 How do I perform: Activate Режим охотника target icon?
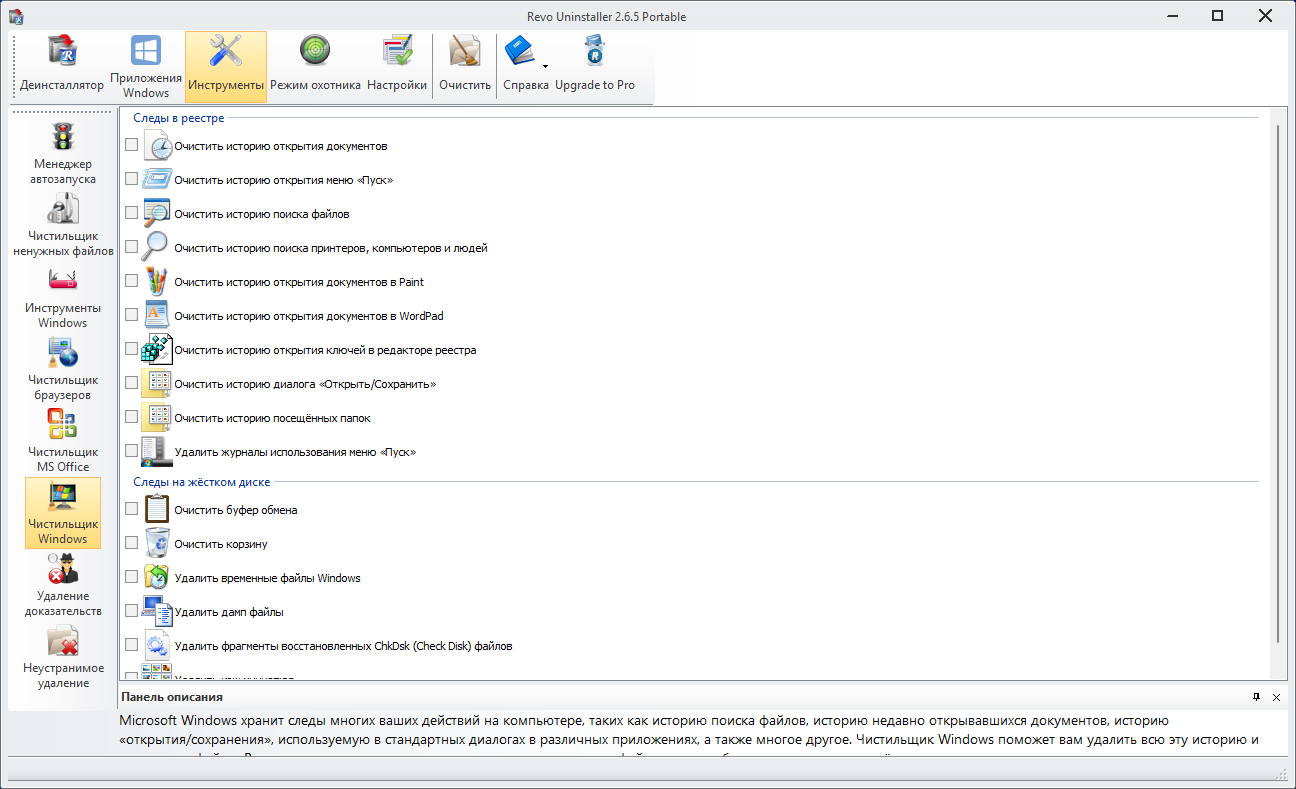click(x=315, y=66)
